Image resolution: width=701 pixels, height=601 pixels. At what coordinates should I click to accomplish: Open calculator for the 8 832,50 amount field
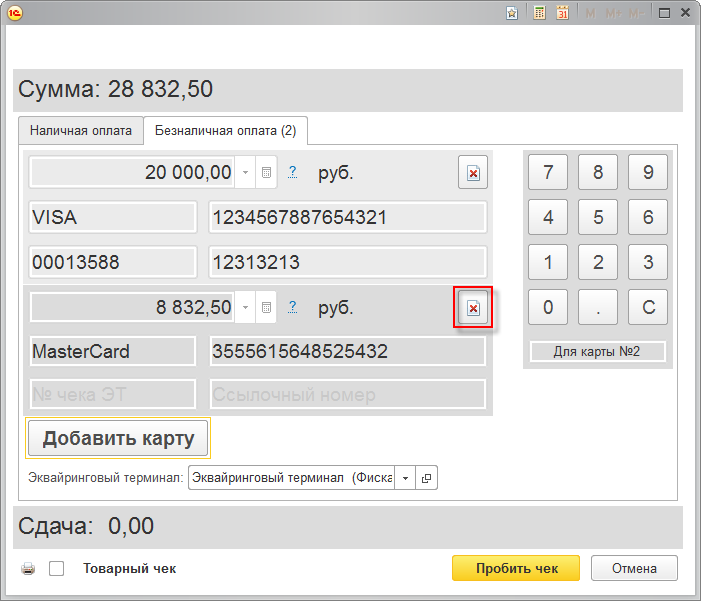tap(266, 308)
